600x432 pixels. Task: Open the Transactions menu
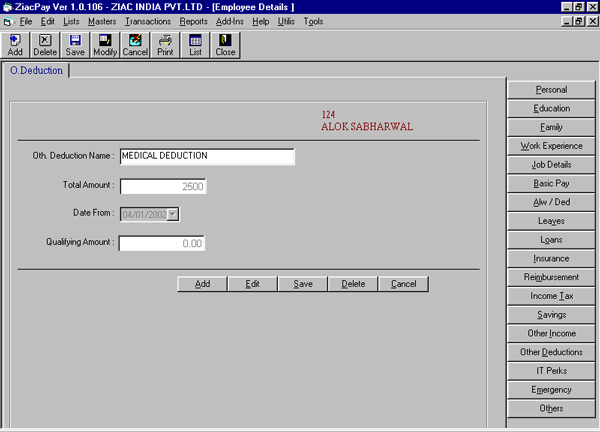148,21
